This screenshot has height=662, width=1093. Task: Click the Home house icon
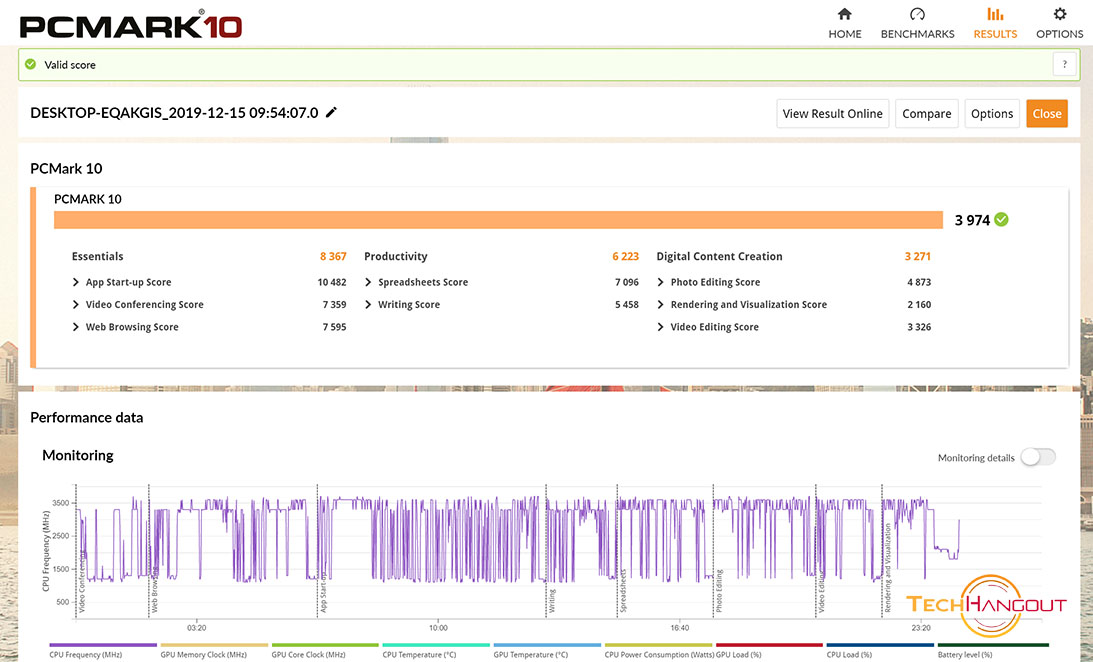click(844, 14)
